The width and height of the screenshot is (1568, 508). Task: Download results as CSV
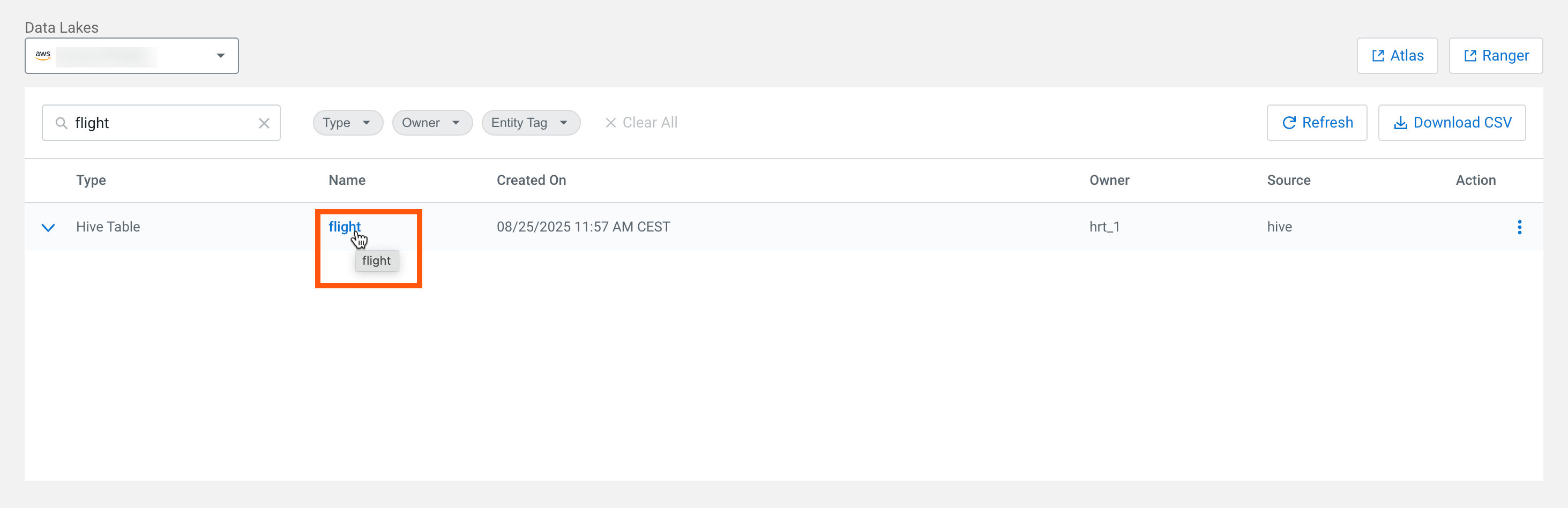click(1452, 123)
